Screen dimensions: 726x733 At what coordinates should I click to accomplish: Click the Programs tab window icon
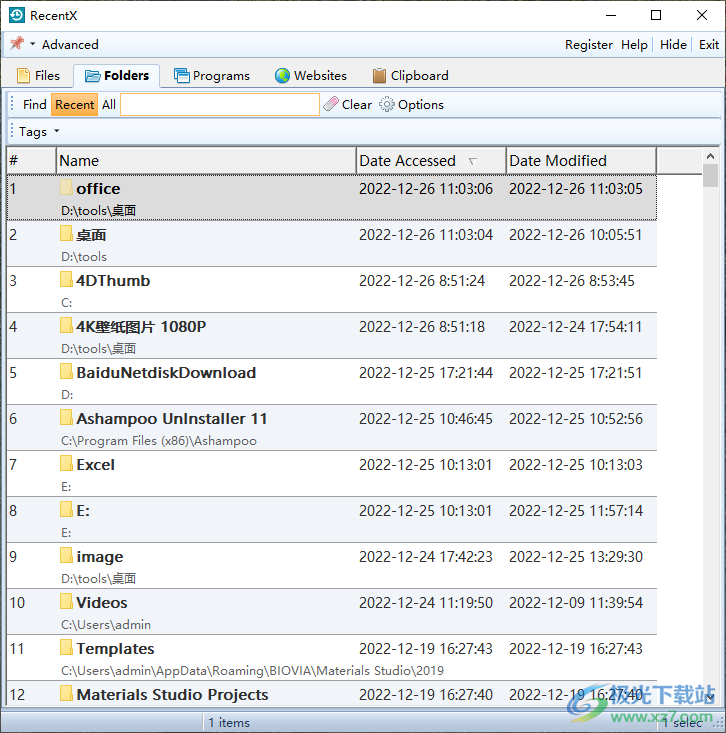click(x=181, y=75)
